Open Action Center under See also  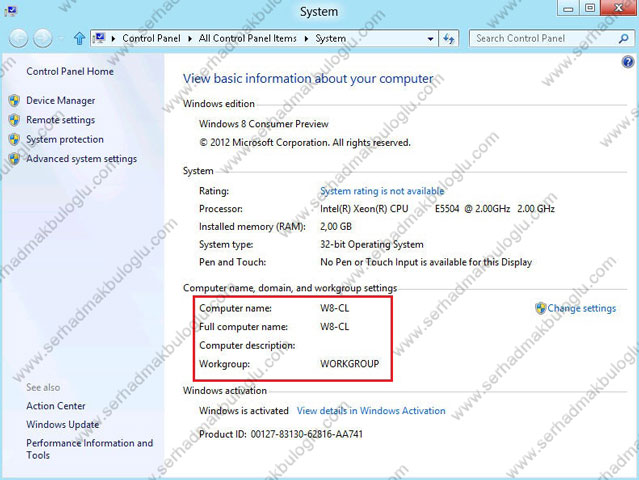click(x=56, y=406)
